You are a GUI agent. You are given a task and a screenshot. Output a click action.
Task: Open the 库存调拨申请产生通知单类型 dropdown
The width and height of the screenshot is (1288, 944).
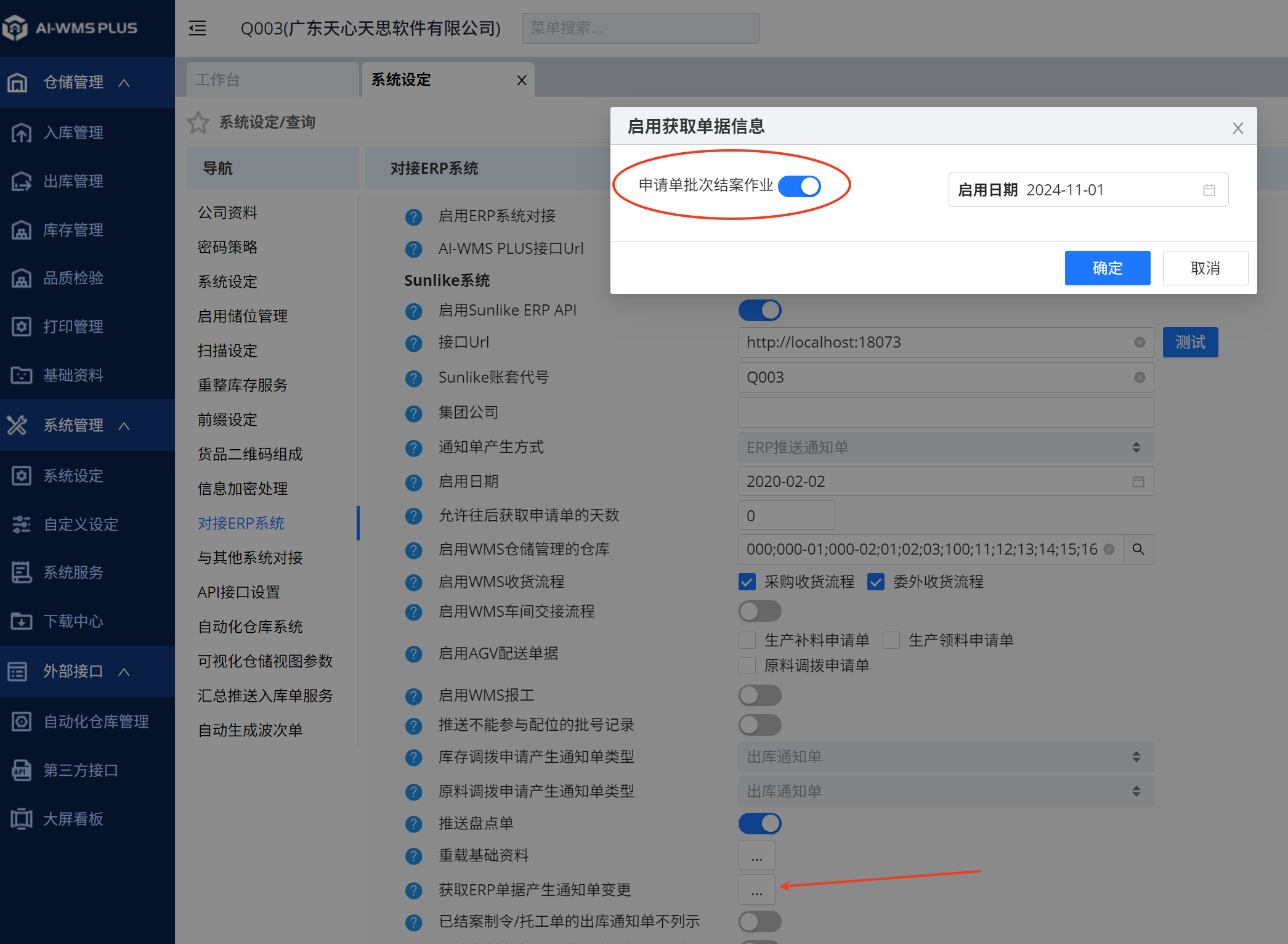coord(946,757)
